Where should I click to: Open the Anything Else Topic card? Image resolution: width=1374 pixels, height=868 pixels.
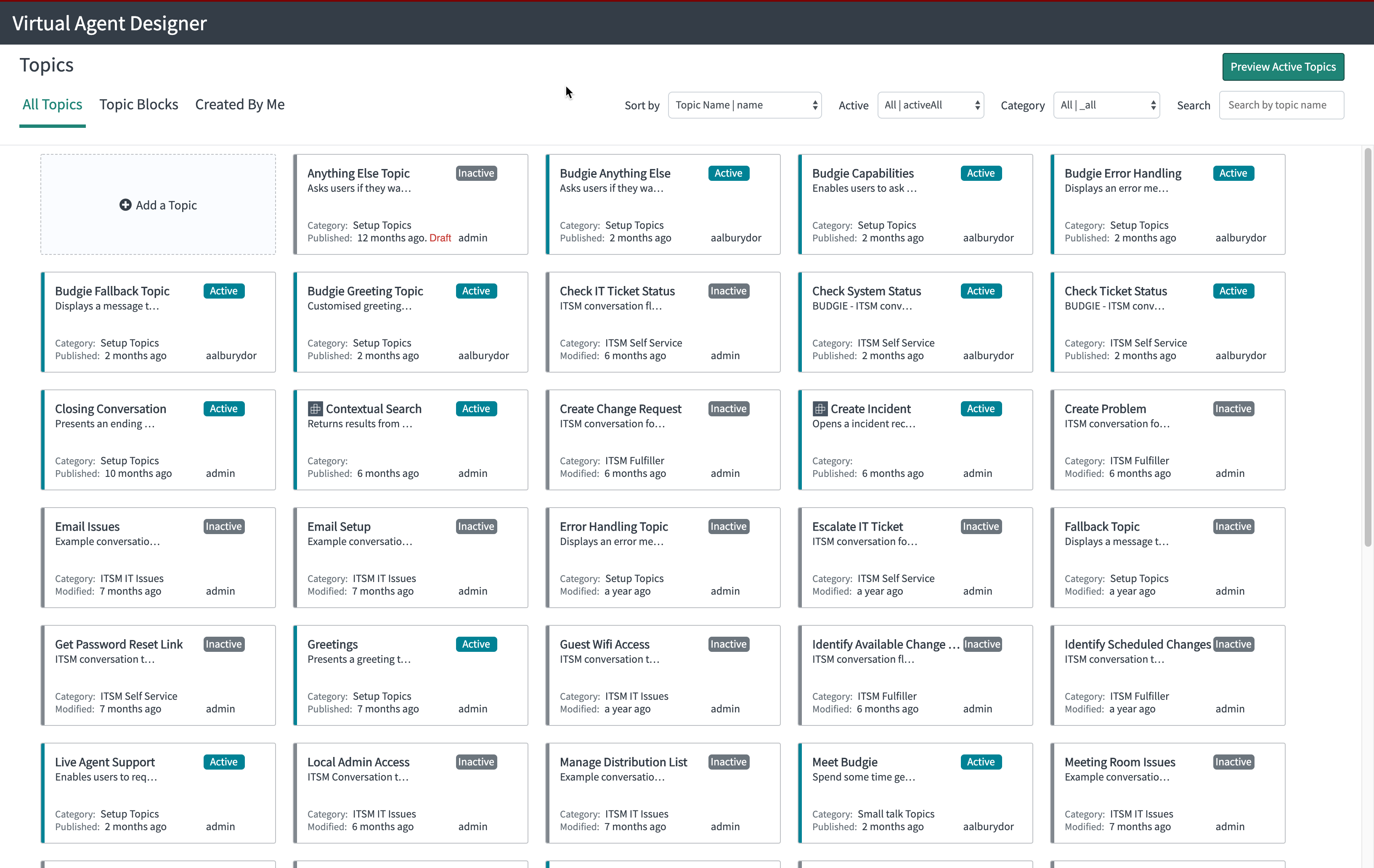[410, 205]
